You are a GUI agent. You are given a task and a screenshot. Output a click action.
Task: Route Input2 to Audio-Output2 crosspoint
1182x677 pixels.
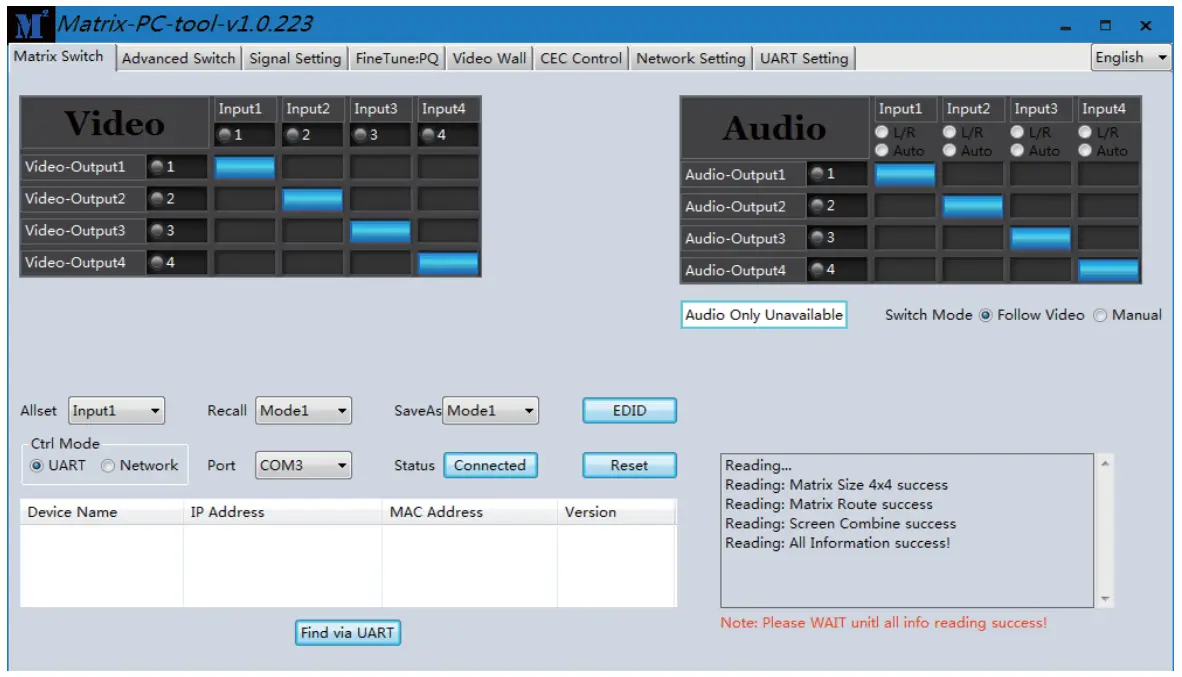click(972, 206)
